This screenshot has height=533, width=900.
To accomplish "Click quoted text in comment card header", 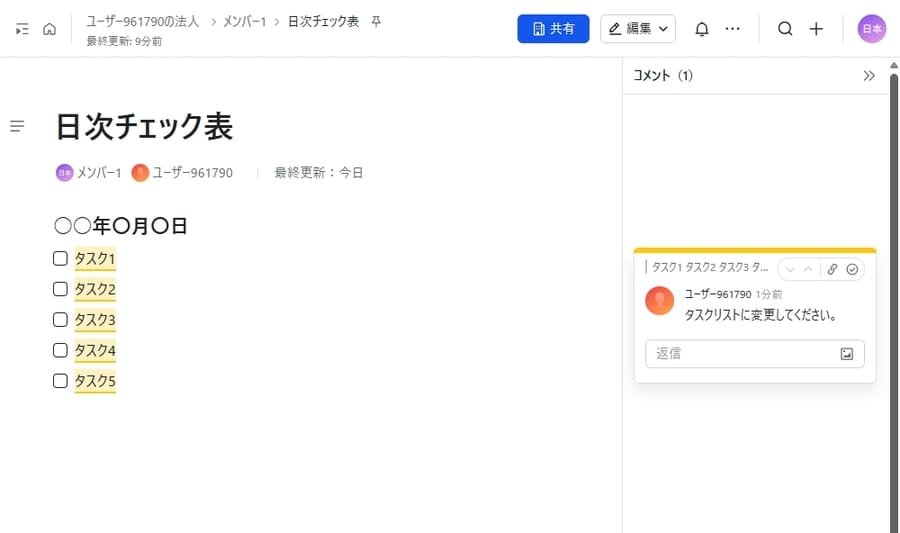I will point(709,267).
